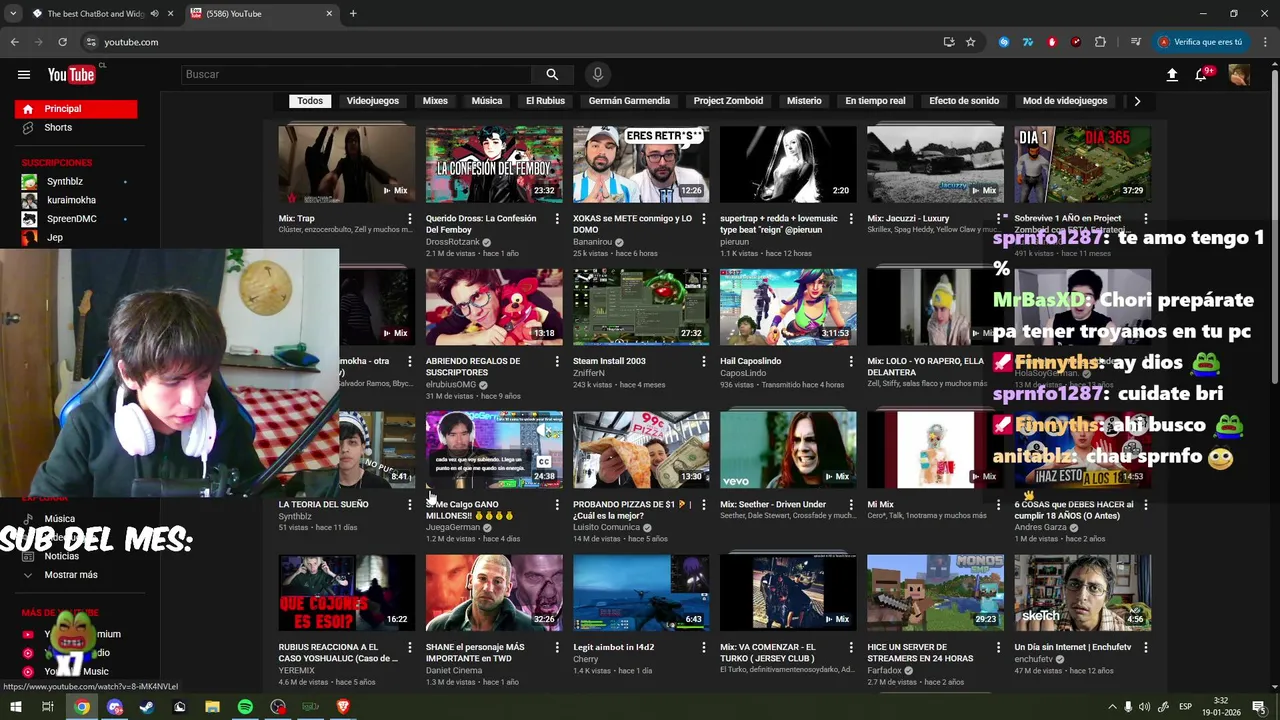Open options for Querido Dross video
Viewport: 1280px width, 720px height.
(556, 219)
